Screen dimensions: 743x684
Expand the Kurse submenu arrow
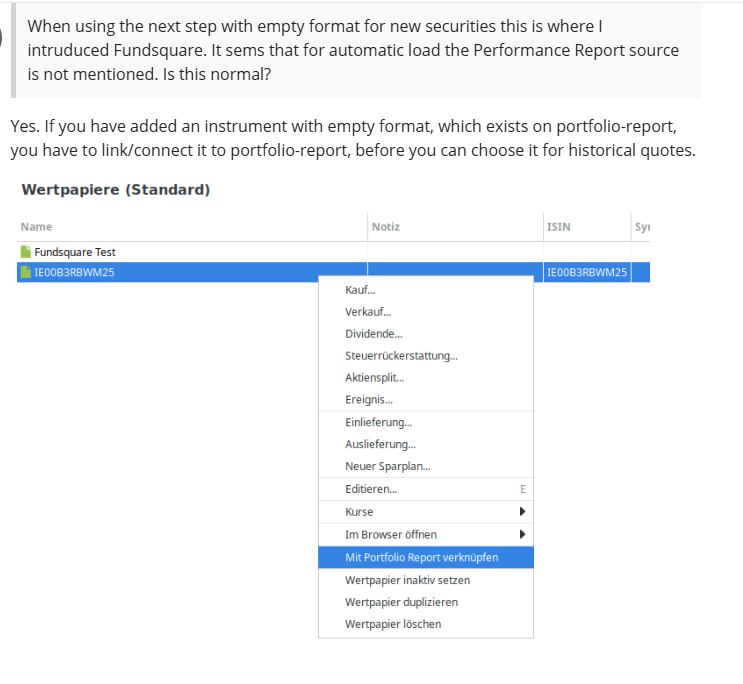(522, 511)
